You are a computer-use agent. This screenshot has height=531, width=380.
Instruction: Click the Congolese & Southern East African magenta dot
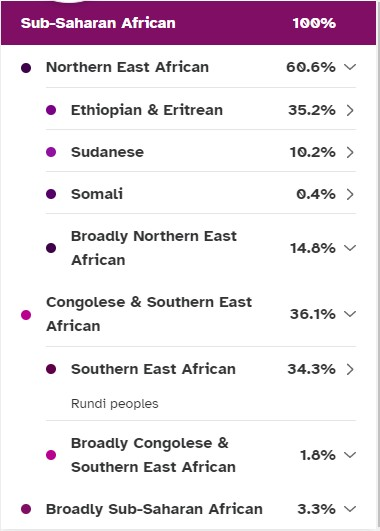(26, 315)
